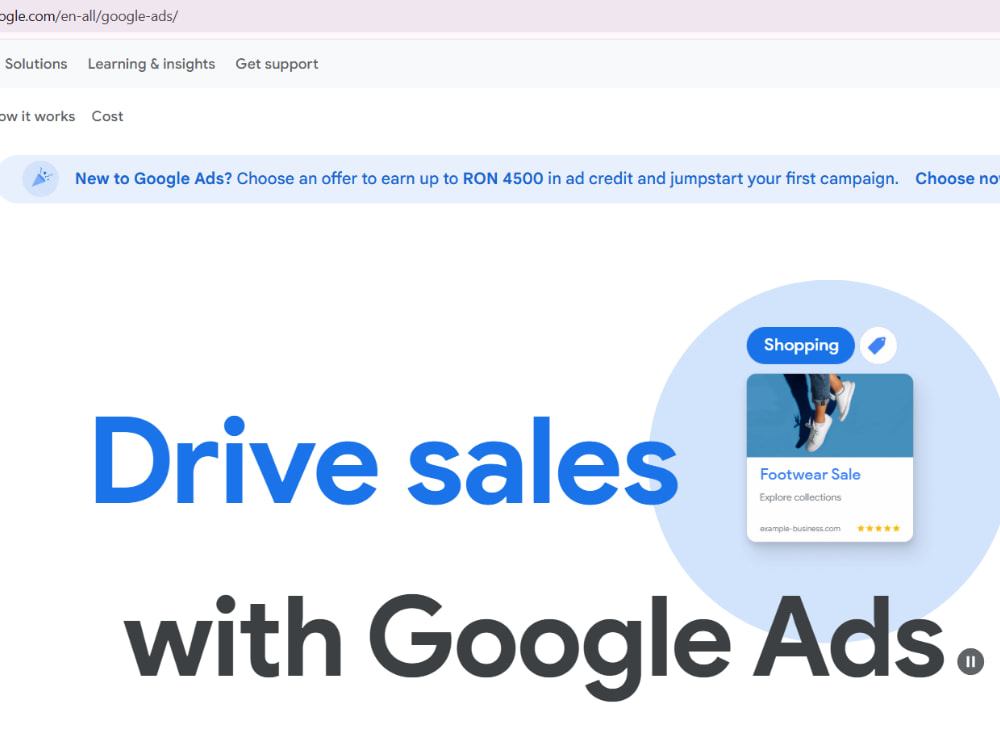The width and height of the screenshot is (1000, 750).
Task: Go to the Cost tab
Action: 107,116
